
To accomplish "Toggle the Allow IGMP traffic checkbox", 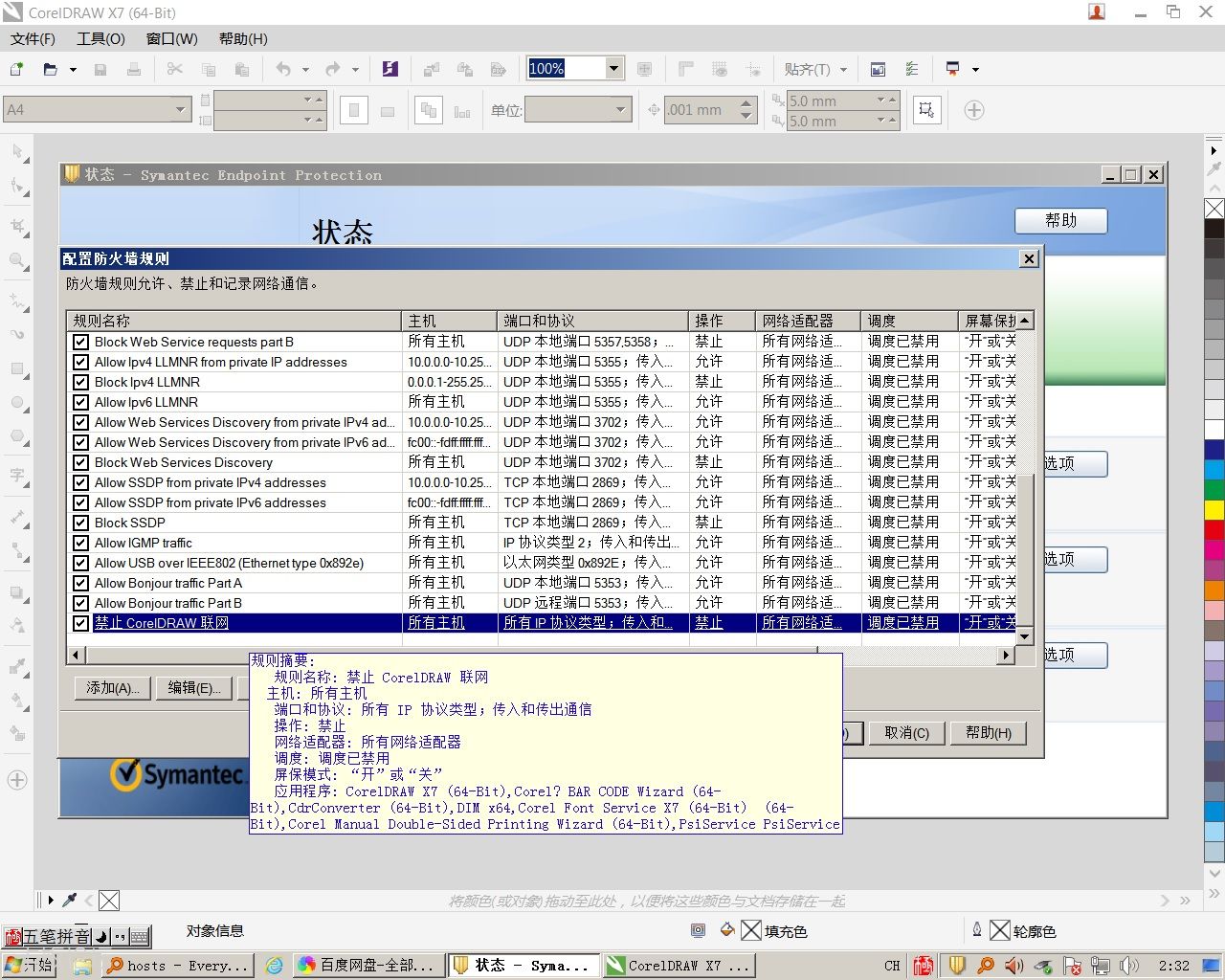I will pyautogui.click(x=81, y=543).
